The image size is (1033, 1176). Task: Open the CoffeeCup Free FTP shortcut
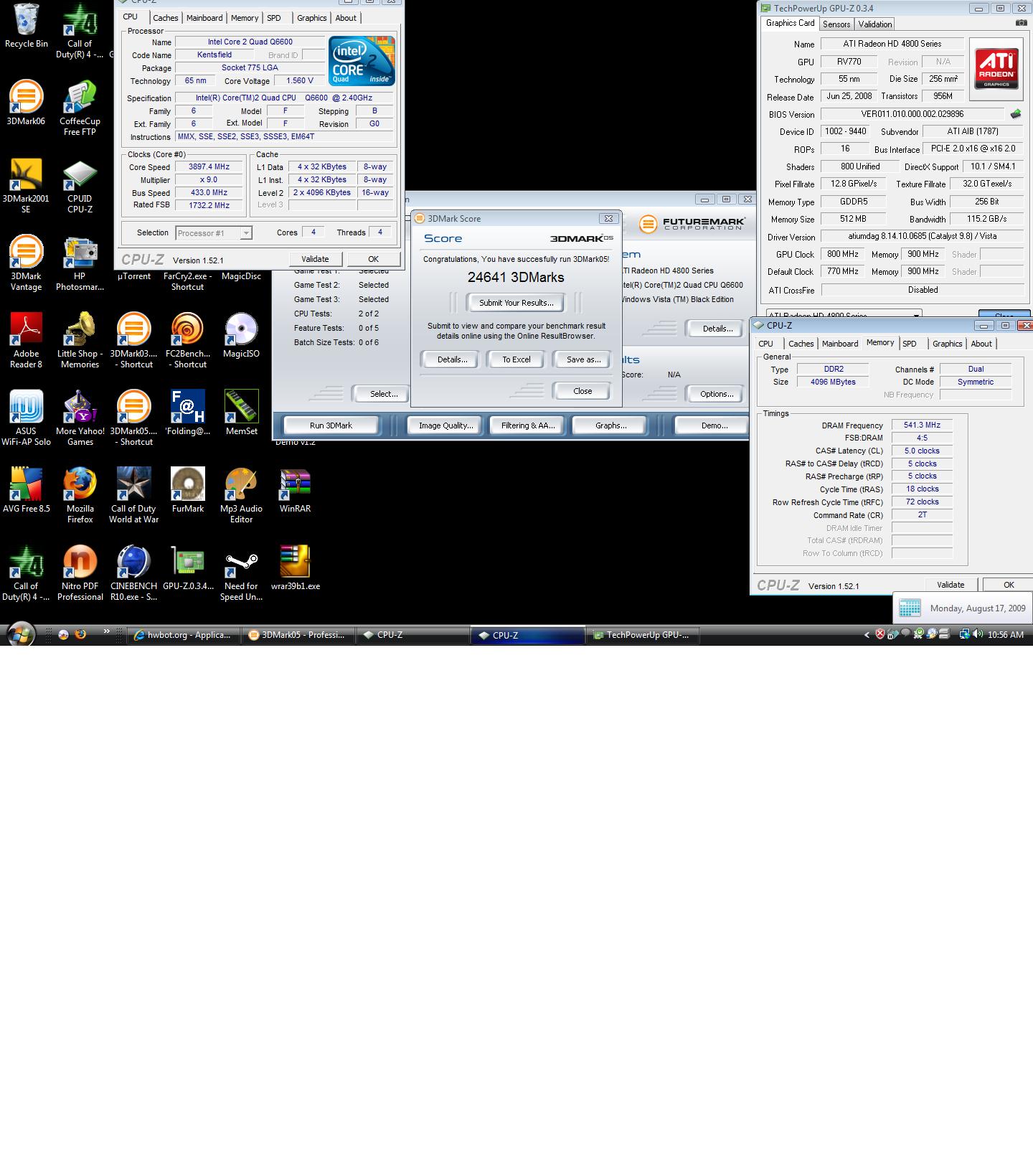coord(80,108)
